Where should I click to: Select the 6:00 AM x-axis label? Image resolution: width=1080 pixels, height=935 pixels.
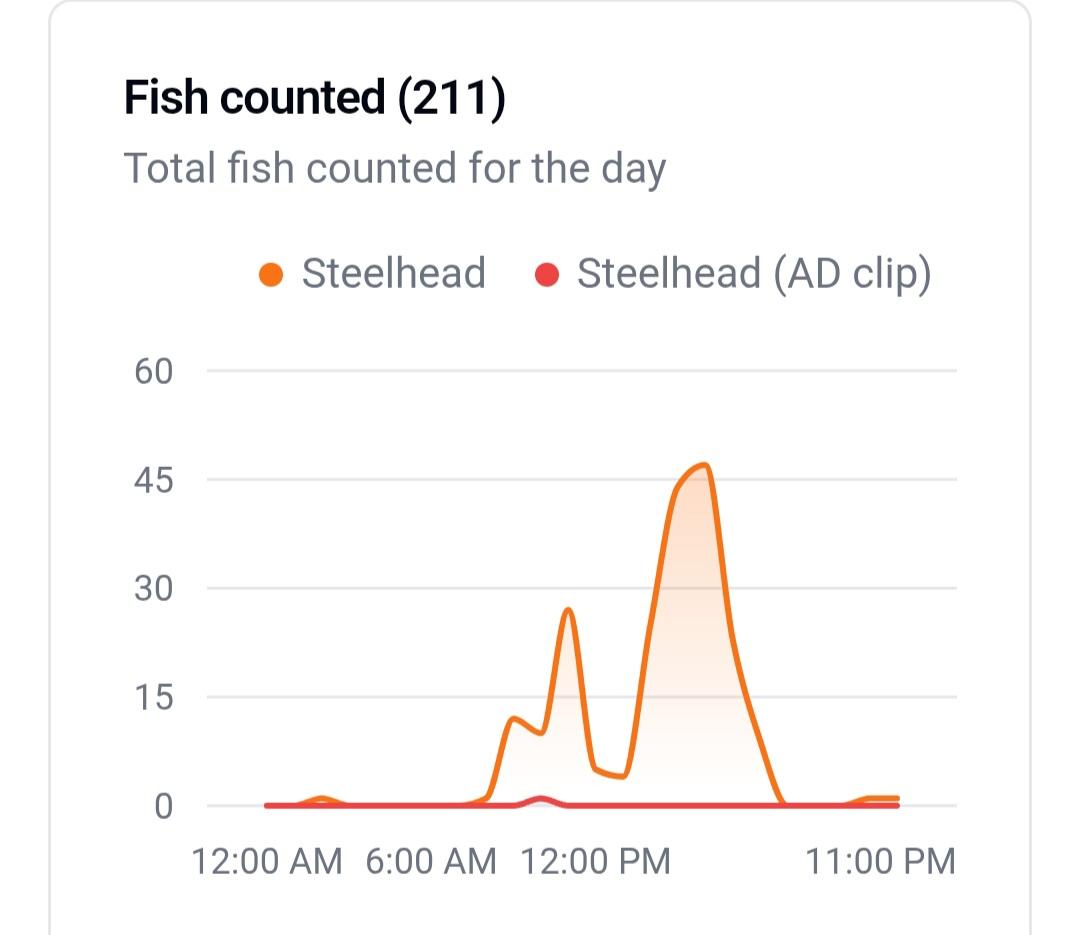(x=431, y=861)
